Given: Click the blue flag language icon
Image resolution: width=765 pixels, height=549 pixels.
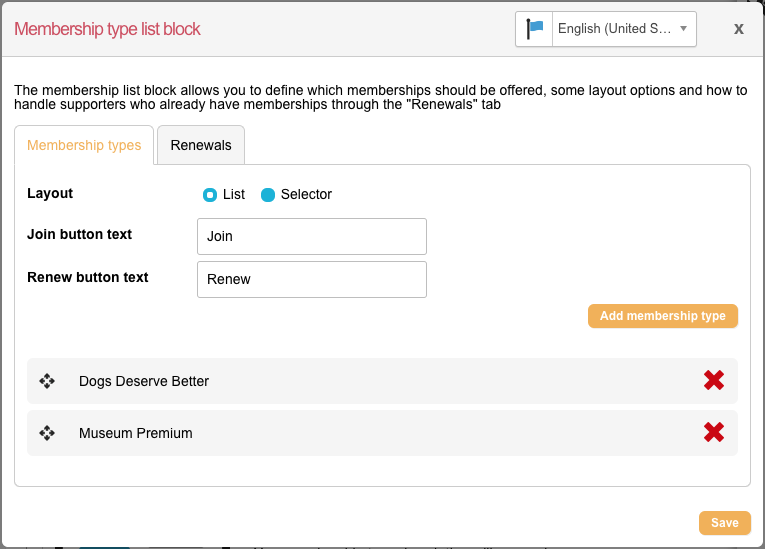Looking at the screenshot, I should (535, 29).
